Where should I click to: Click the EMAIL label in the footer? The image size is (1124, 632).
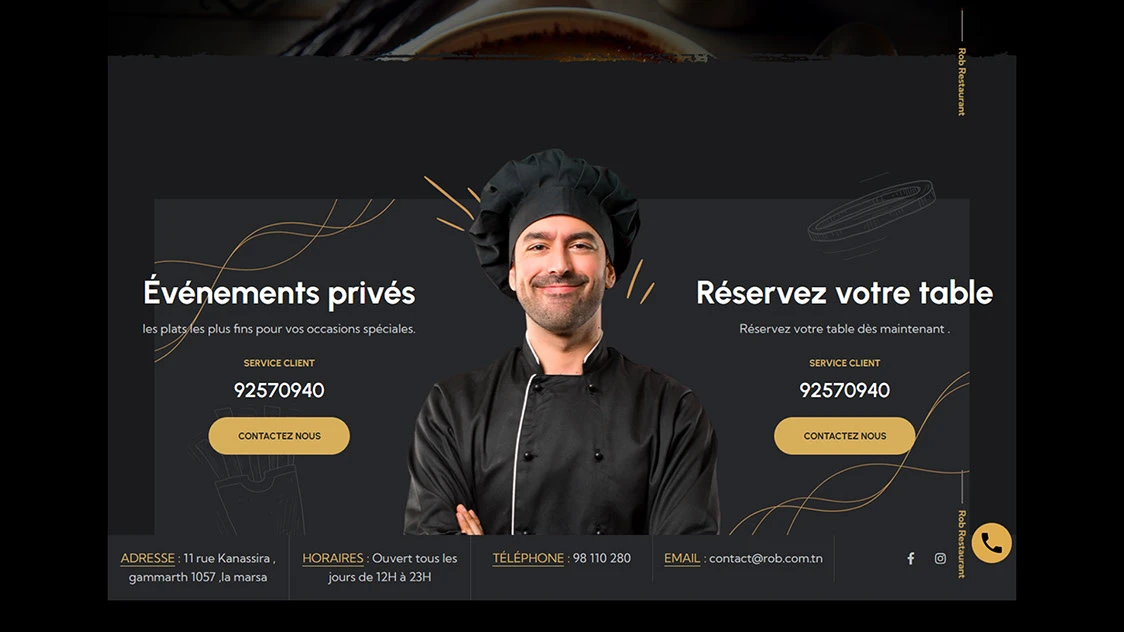(682, 558)
